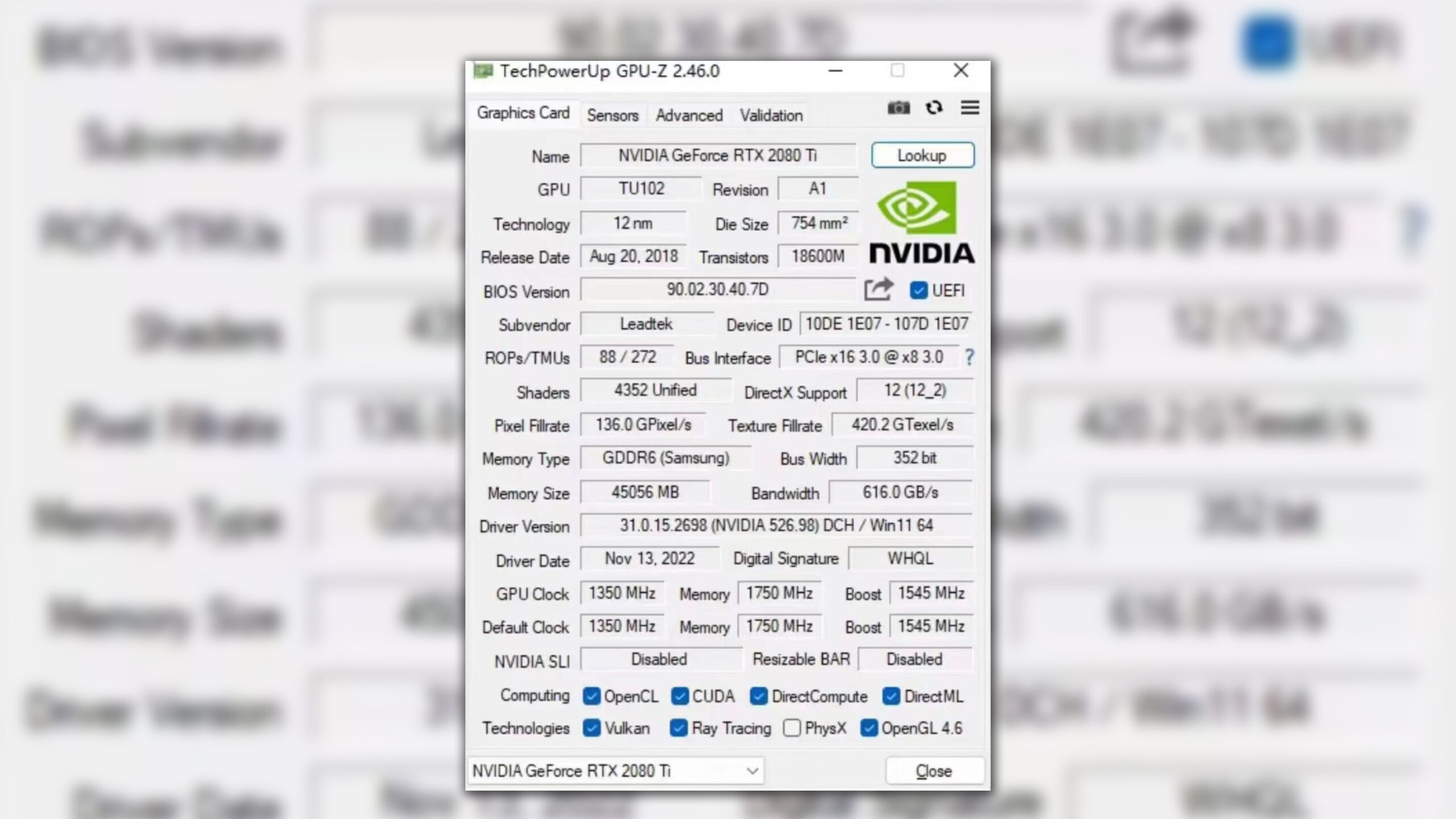
Task: Click the Close button
Action: click(x=934, y=771)
